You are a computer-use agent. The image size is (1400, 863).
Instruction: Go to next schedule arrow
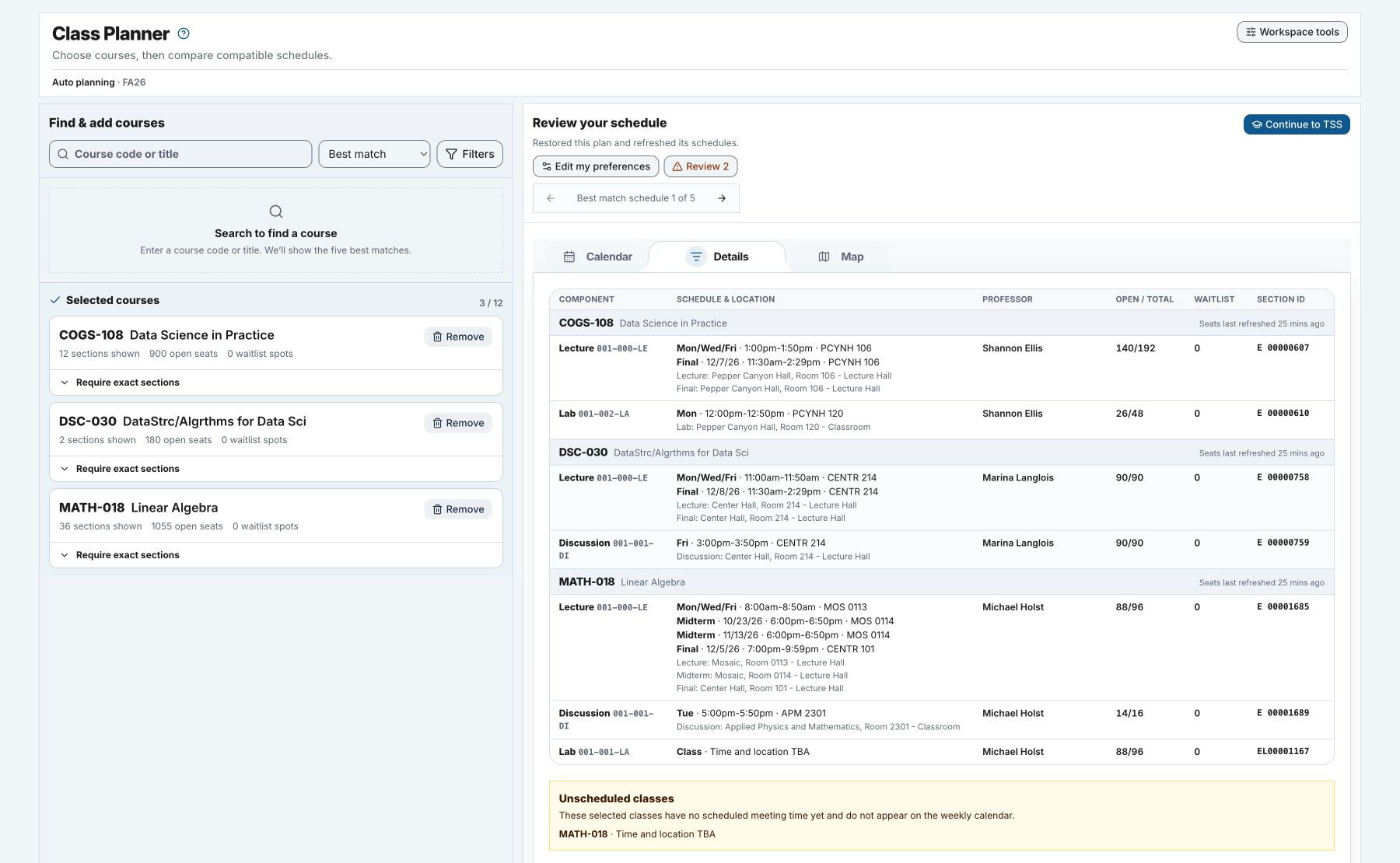722,198
